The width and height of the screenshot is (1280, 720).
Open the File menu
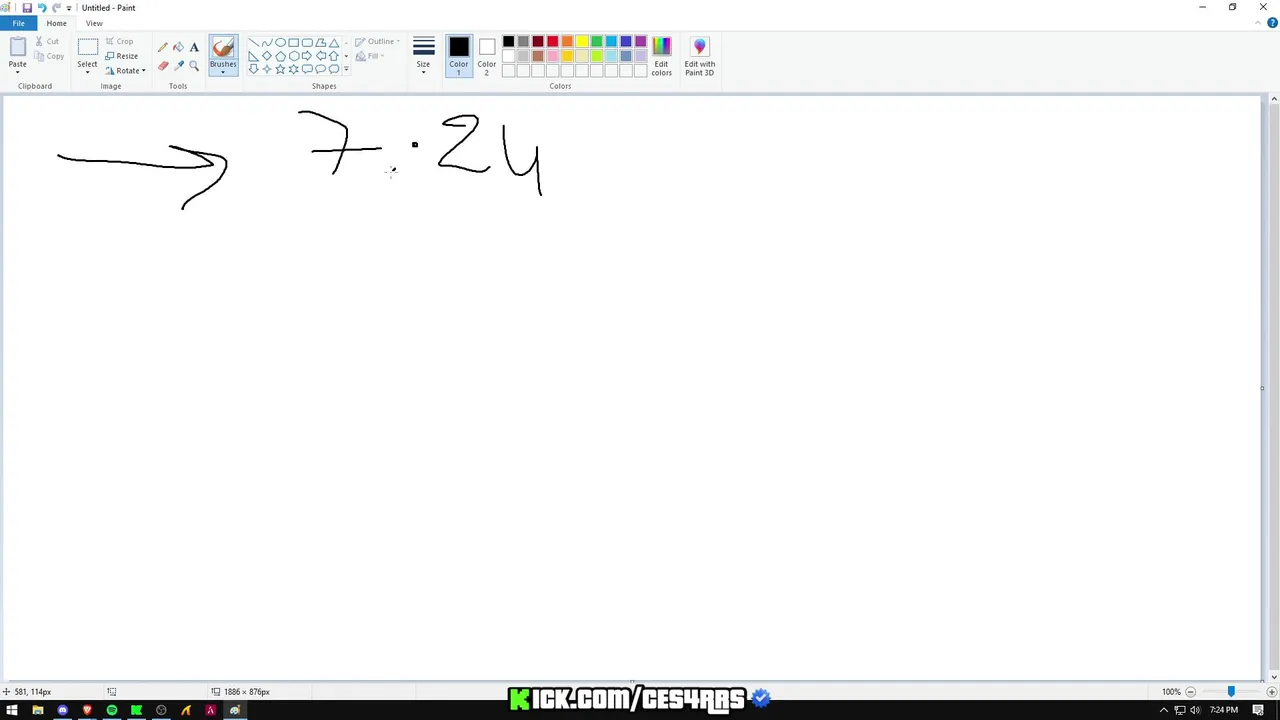(19, 23)
